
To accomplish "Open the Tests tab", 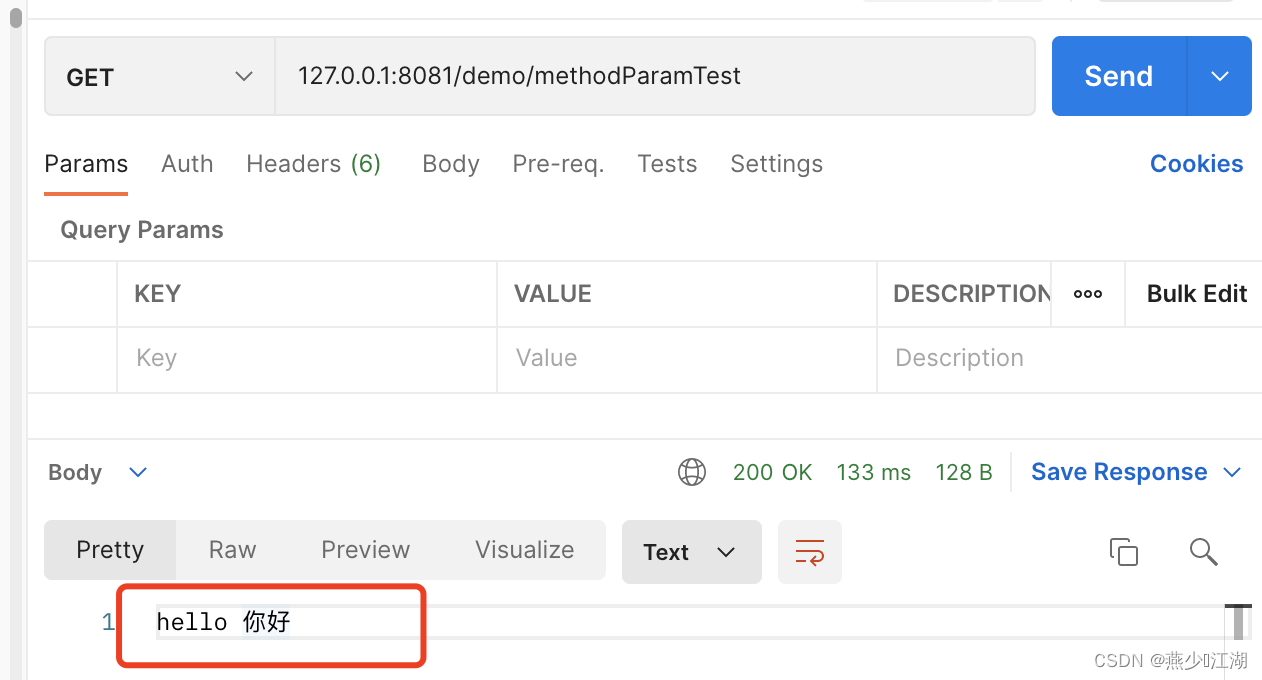I will pyautogui.click(x=666, y=163).
